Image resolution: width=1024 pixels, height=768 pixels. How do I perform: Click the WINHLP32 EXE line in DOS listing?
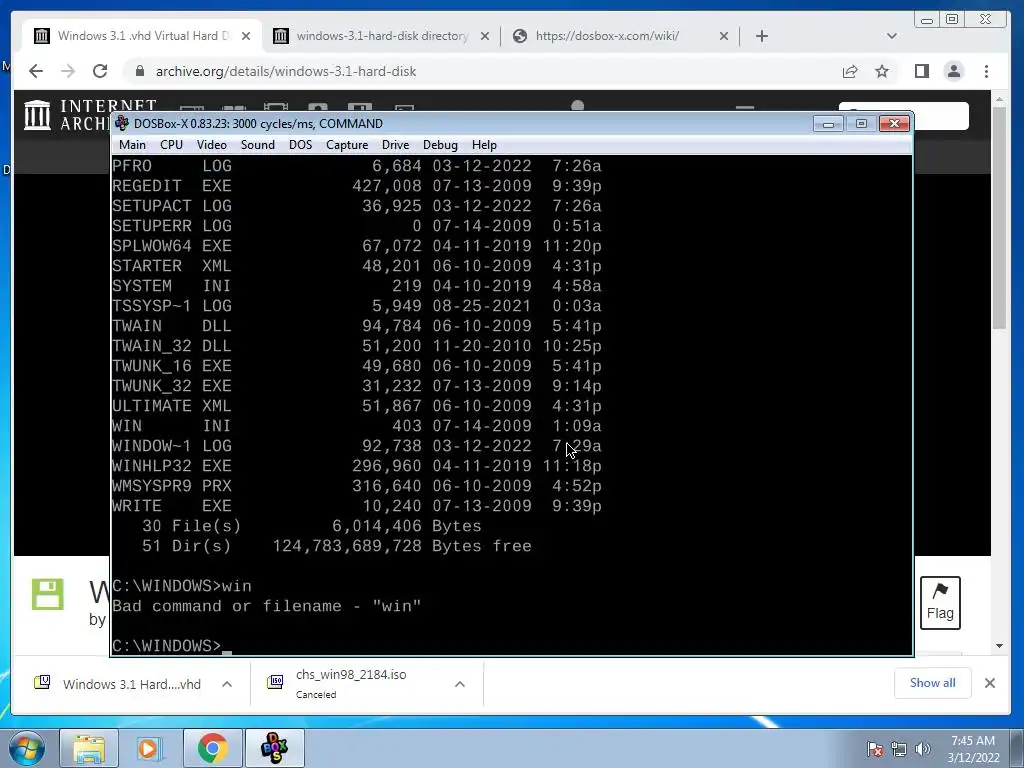tap(357, 466)
